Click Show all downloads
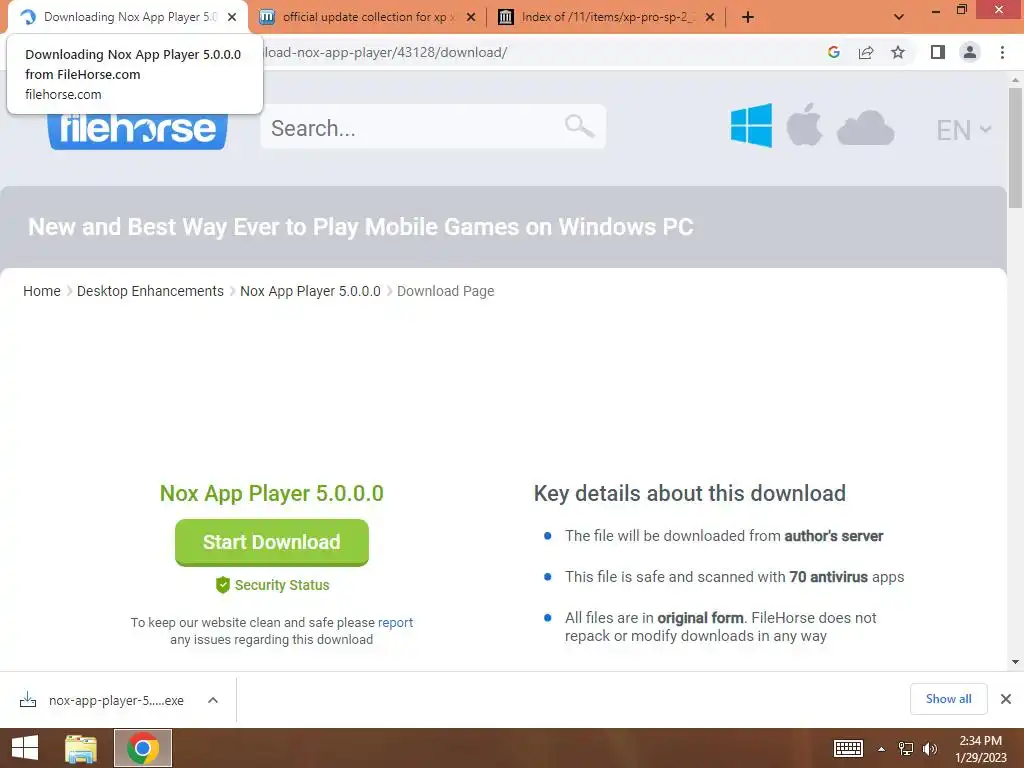The image size is (1024, 768). (949, 699)
